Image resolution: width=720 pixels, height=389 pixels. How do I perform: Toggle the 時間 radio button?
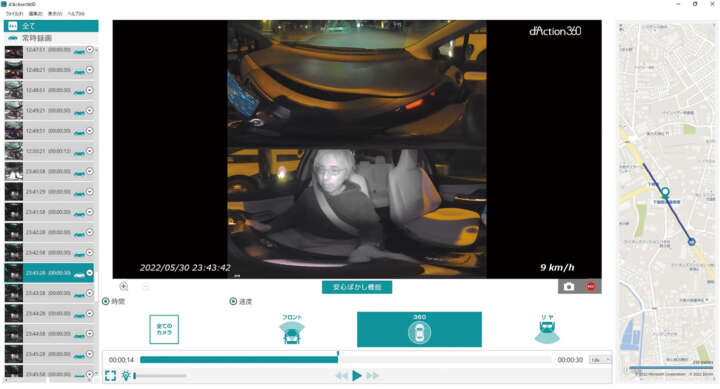pyautogui.click(x=106, y=301)
